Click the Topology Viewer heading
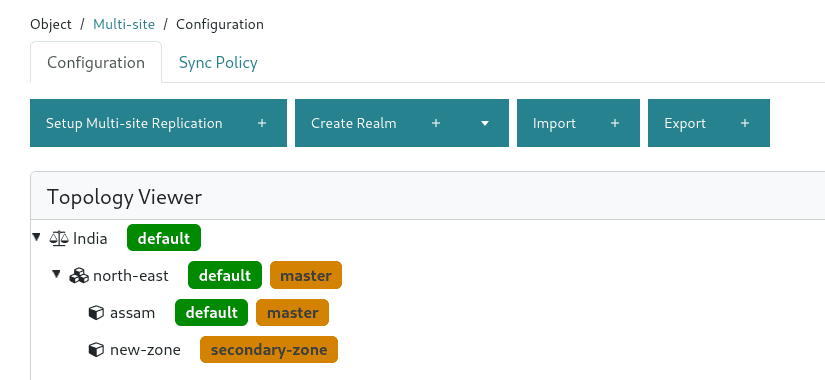825x380 pixels. (125, 197)
